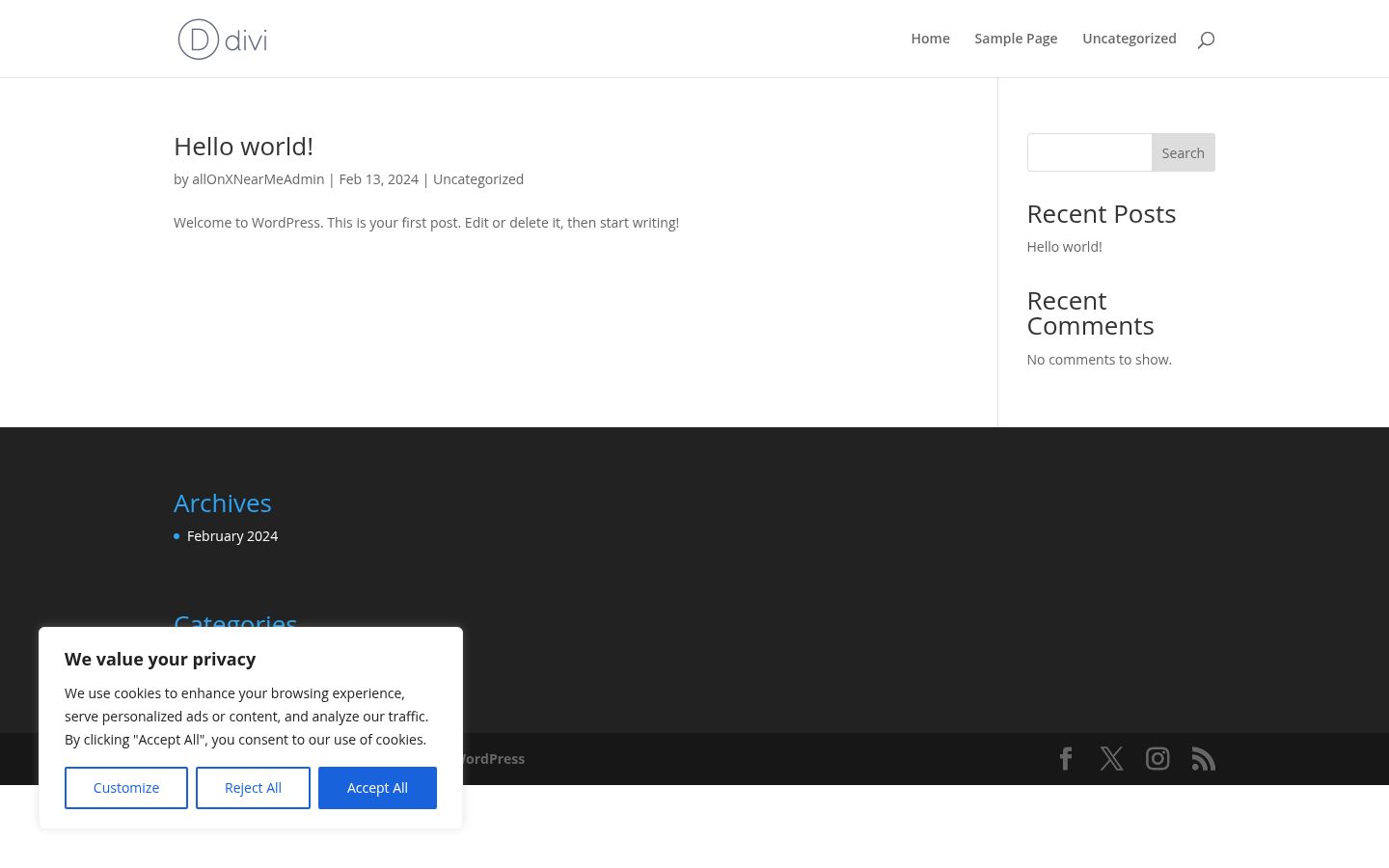Click the Divi logo in the header
The width and height of the screenshot is (1389, 868).
coord(223,40)
